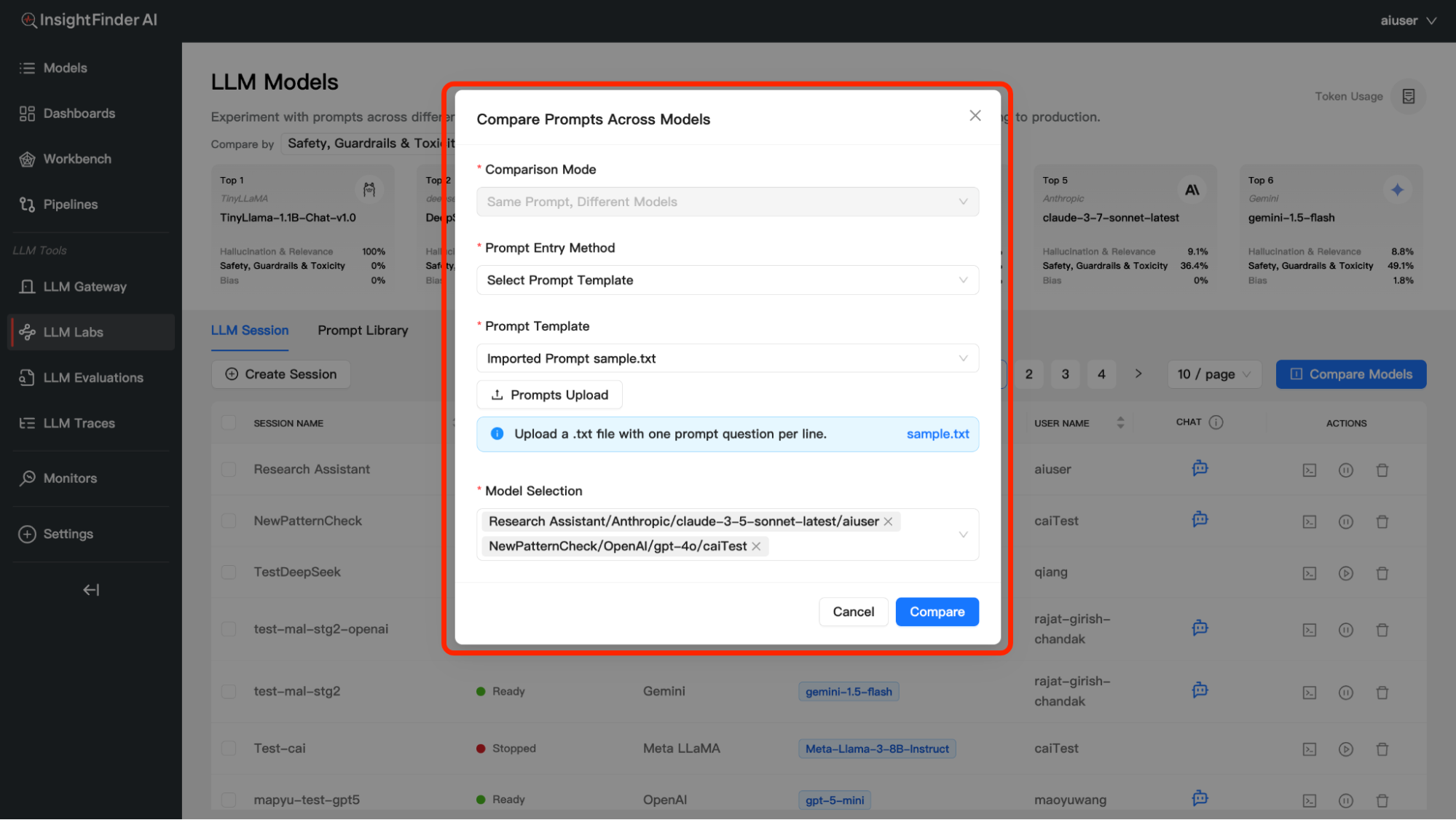Viewport: 1456px width, 820px height.
Task: Open chat for Research Assistant session
Action: tap(1200, 468)
